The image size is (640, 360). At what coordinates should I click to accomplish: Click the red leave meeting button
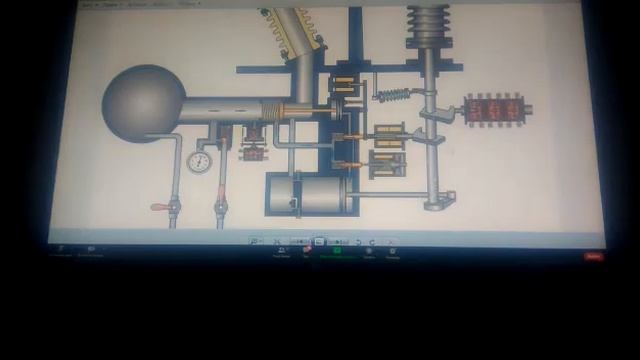pos(593,256)
